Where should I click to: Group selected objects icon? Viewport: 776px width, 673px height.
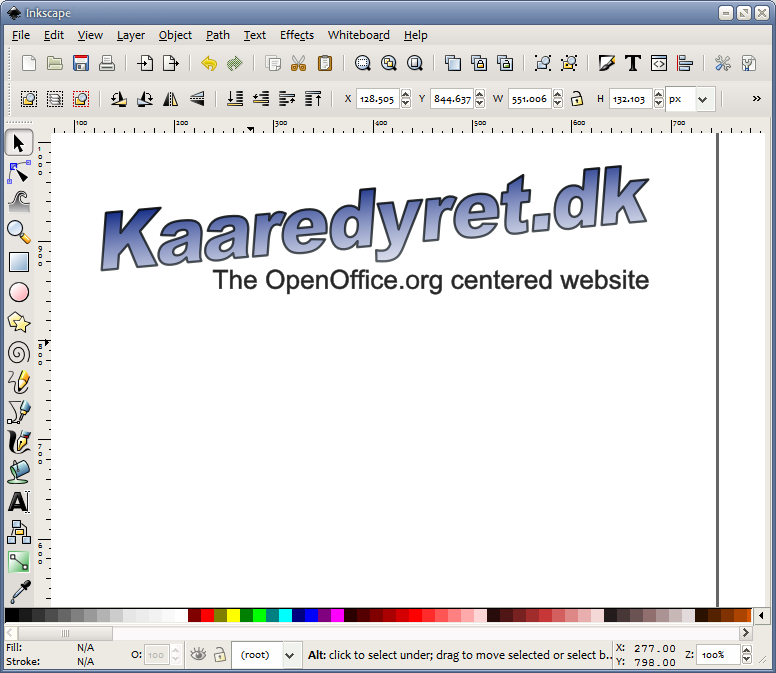click(x=543, y=63)
